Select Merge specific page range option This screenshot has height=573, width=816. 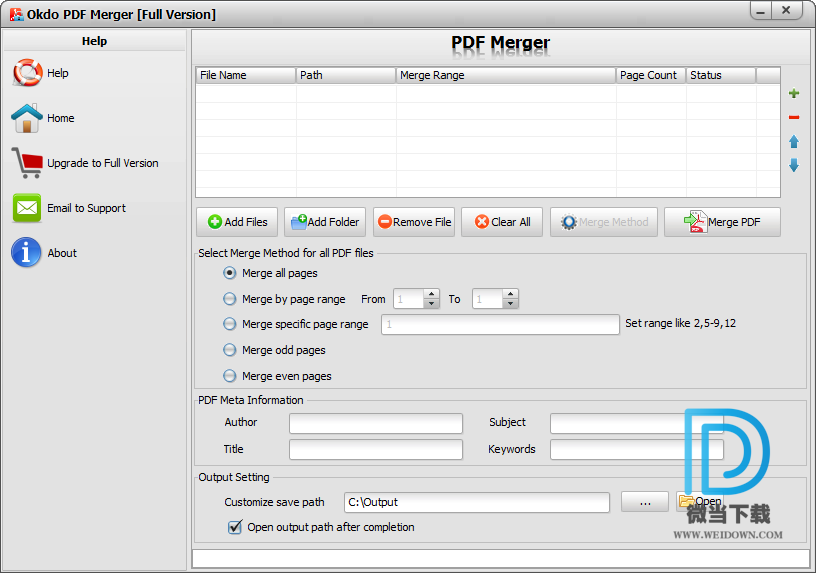pos(230,324)
